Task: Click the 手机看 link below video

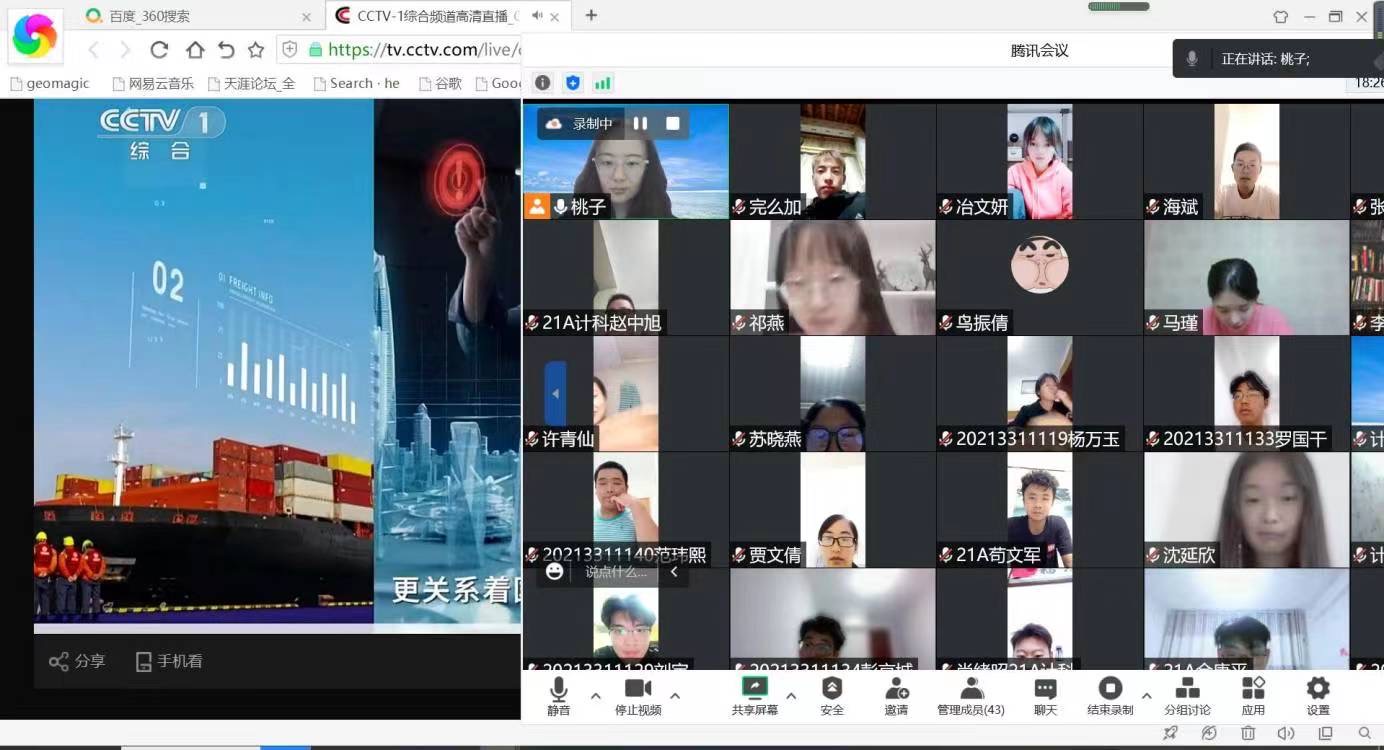Action: click(x=169, y=661)
